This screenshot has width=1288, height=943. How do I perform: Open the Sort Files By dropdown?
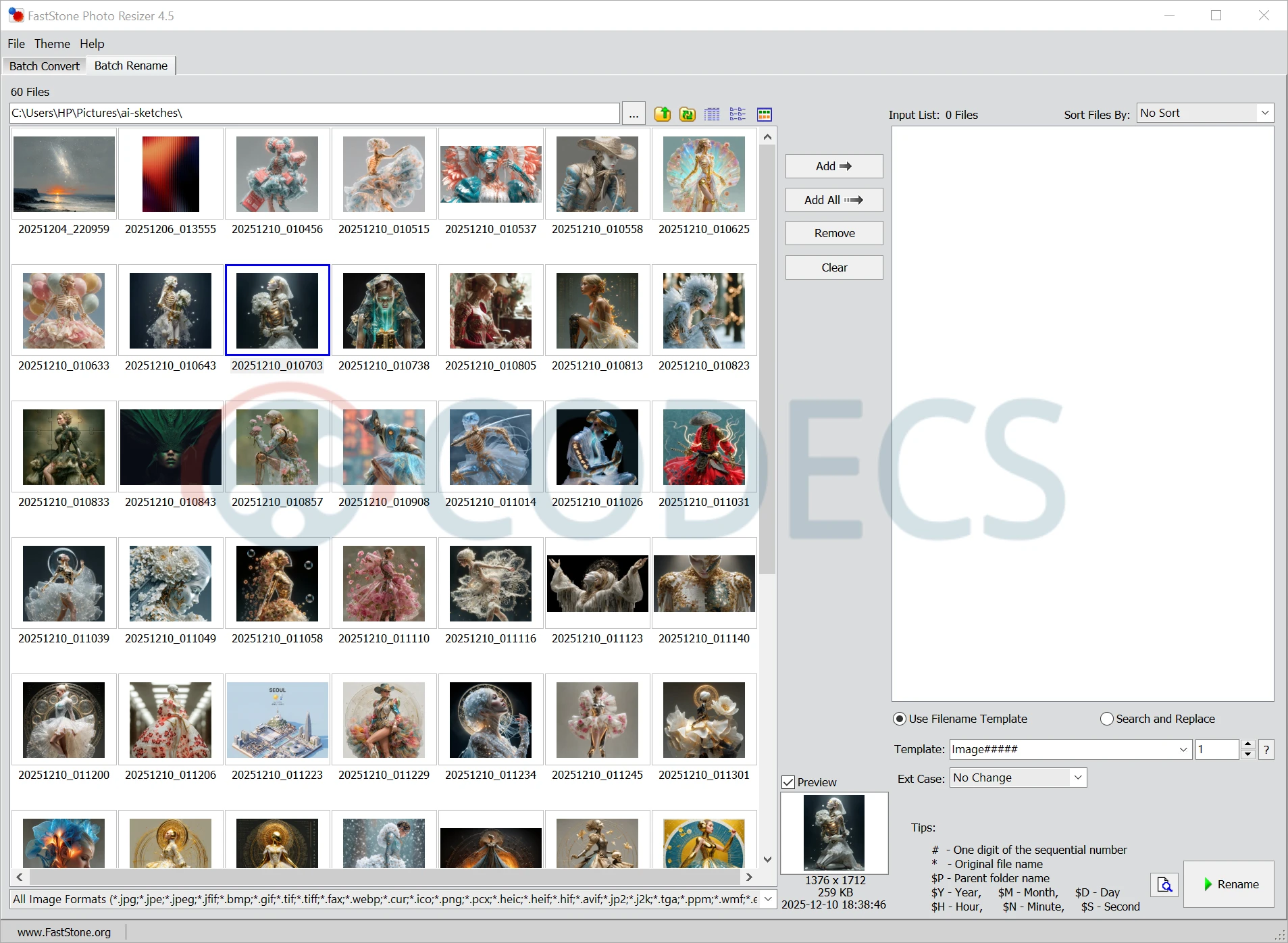click(x=1205, y=113)
